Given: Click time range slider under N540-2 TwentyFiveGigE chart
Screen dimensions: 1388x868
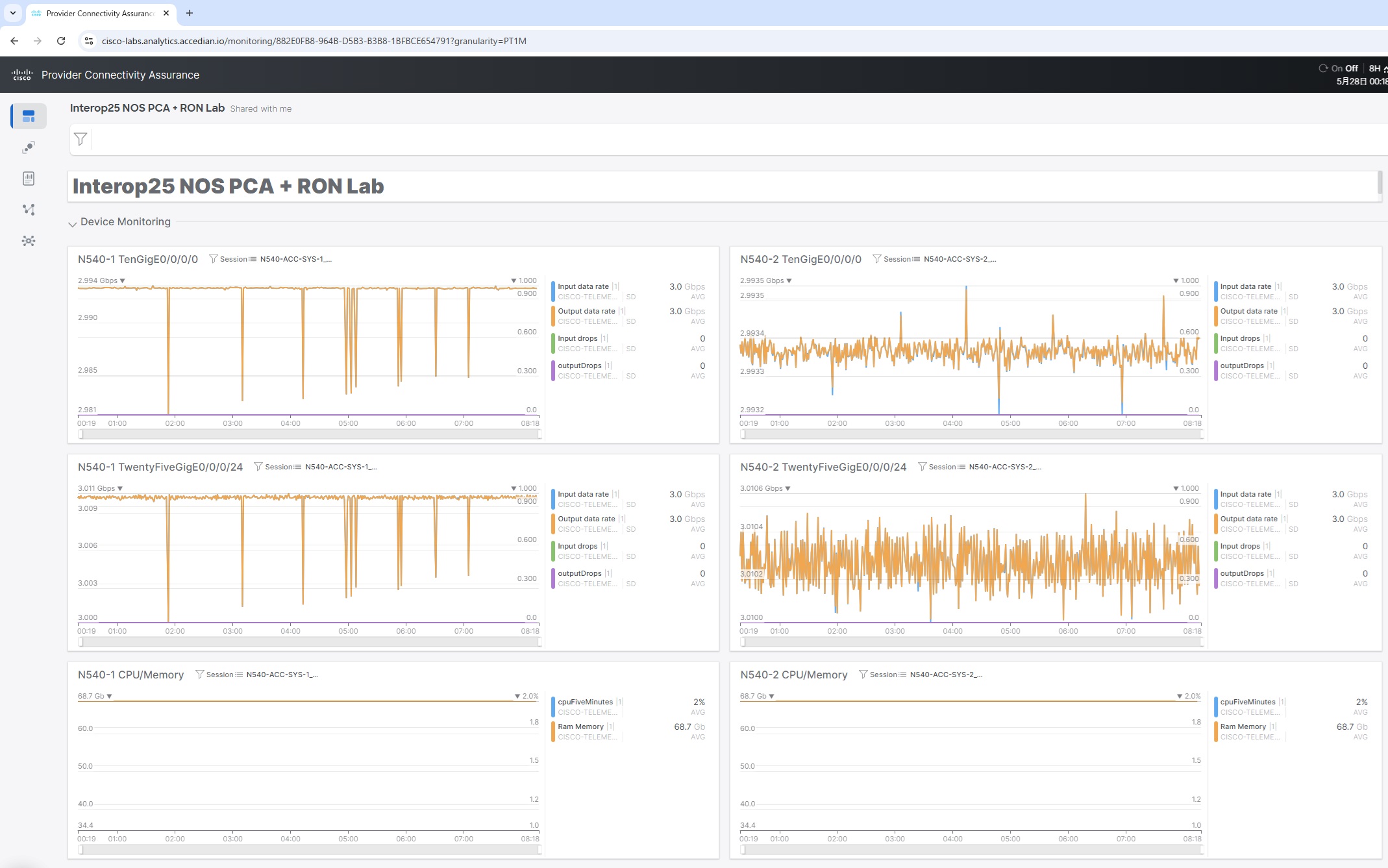Looking at the screenshot, I should (x=972, y=642).
